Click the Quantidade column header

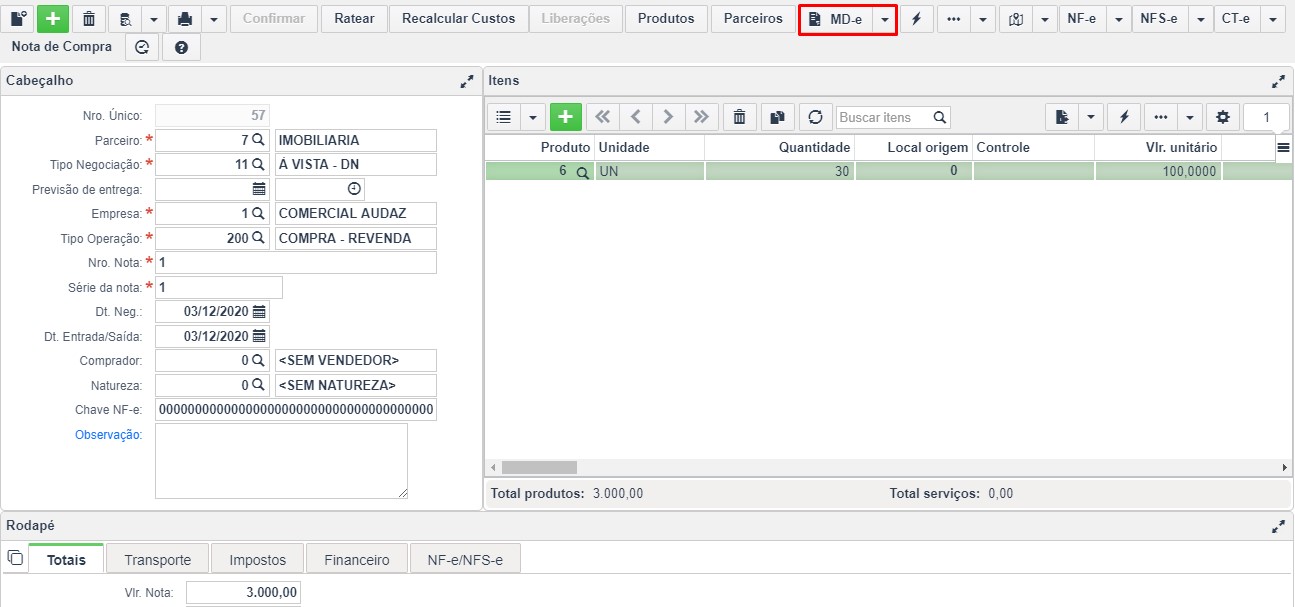[x=779, y=147]
